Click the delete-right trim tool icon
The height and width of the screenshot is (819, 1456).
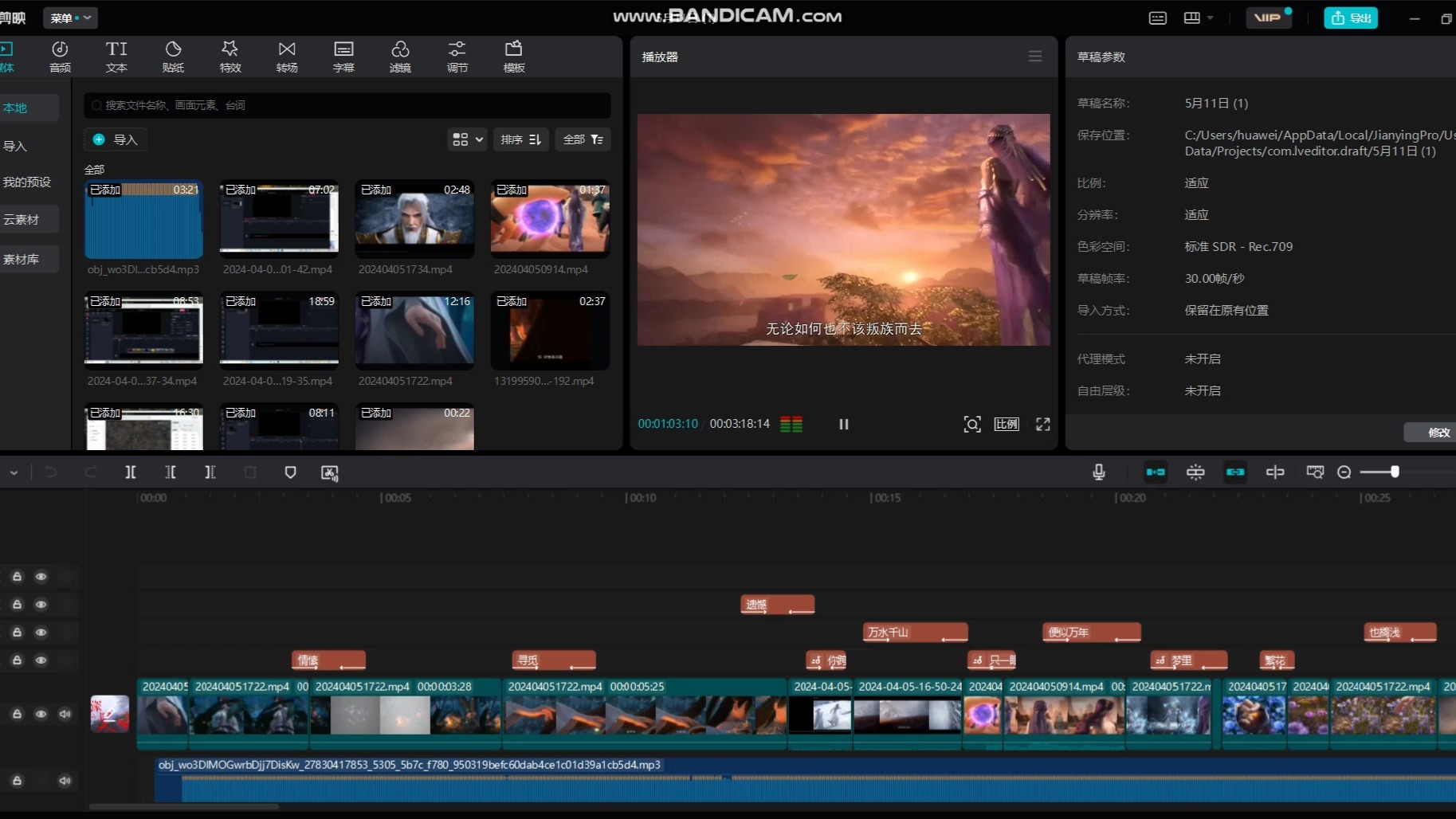point(210,472)
